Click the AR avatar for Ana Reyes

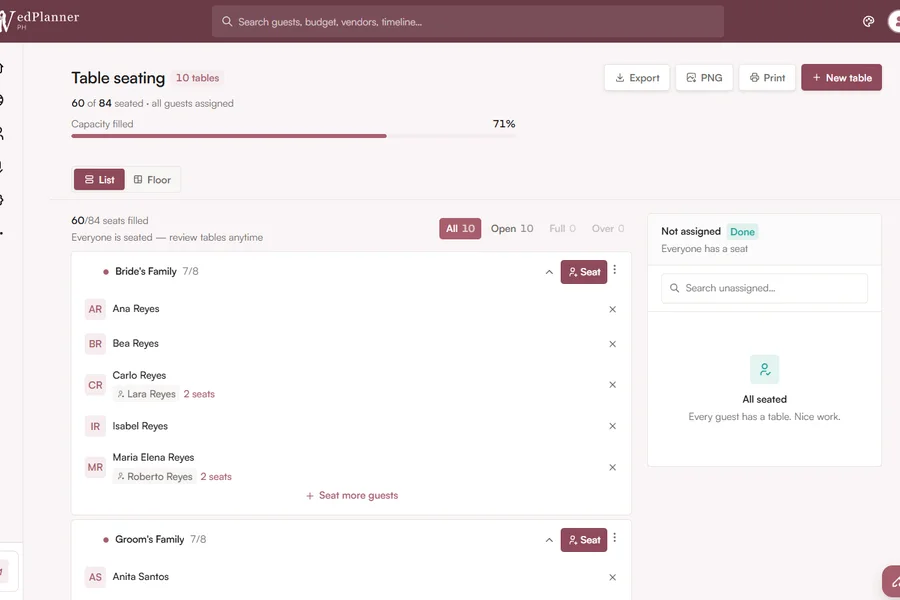pos(95,309)
